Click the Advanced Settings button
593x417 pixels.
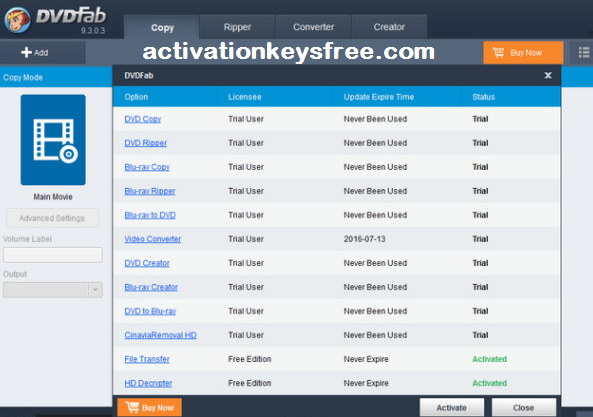click(x=52, y=218)
